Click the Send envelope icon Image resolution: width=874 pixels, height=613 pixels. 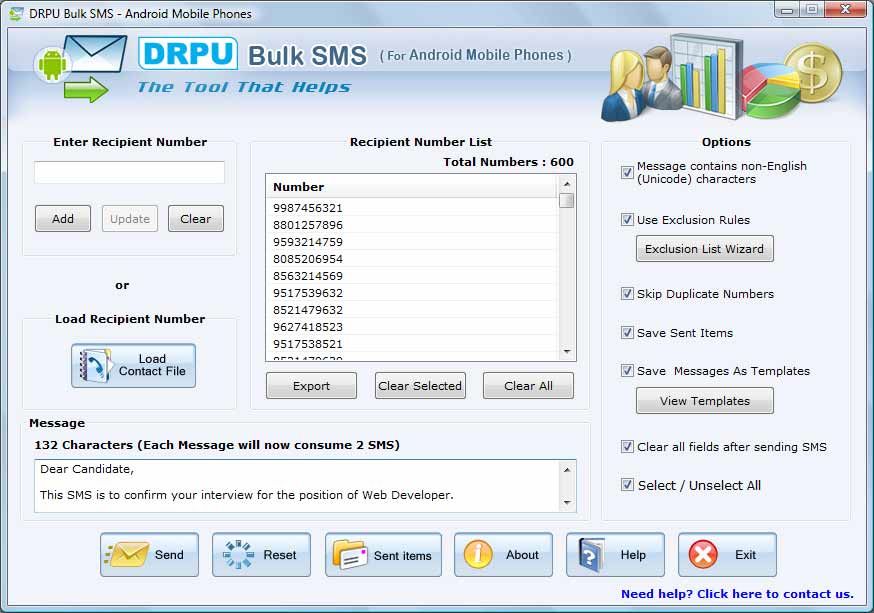click(x=127, y=554)
